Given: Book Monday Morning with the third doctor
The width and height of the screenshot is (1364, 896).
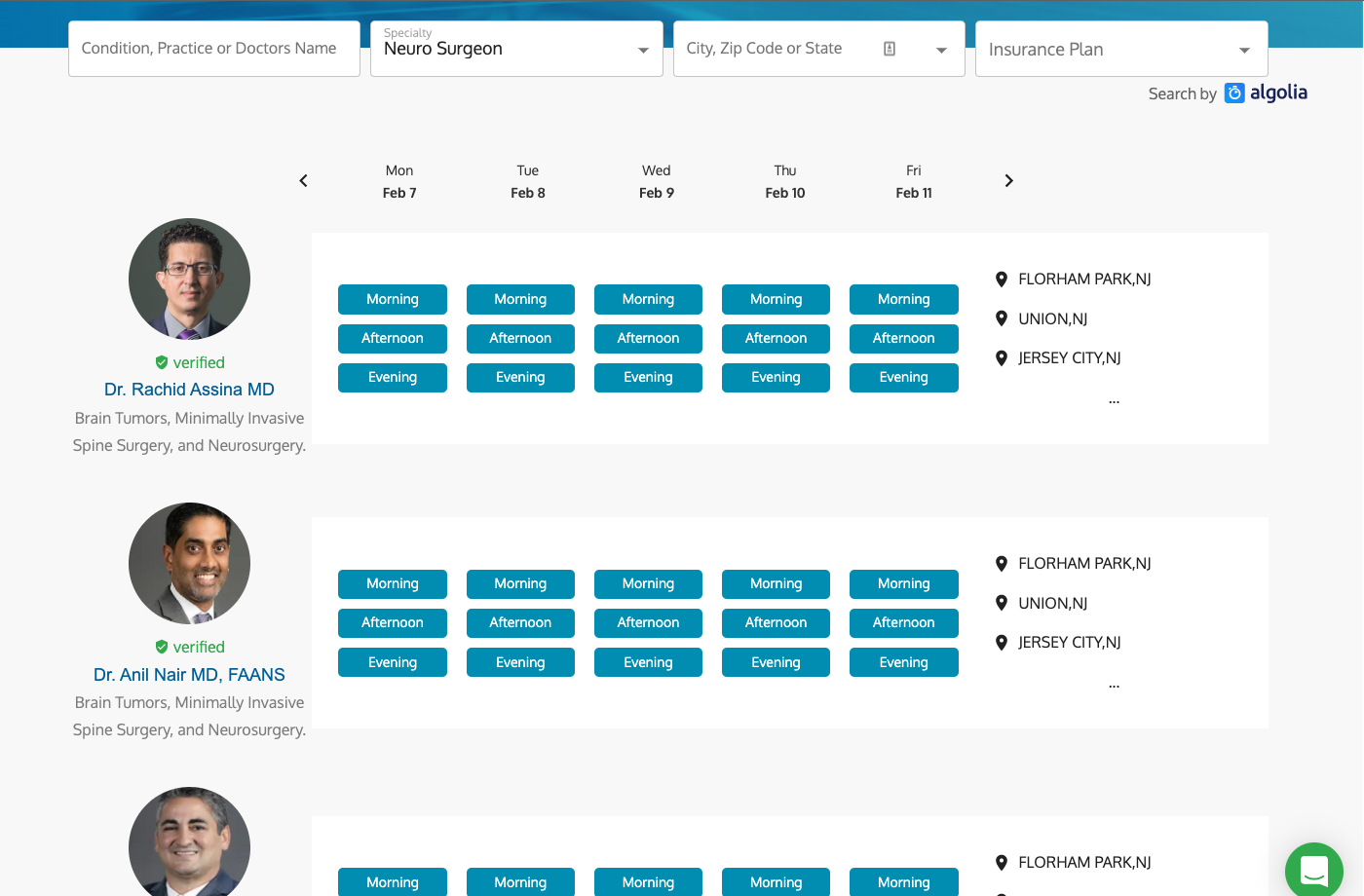Looking at the screenshot, I should coord(393,881).
